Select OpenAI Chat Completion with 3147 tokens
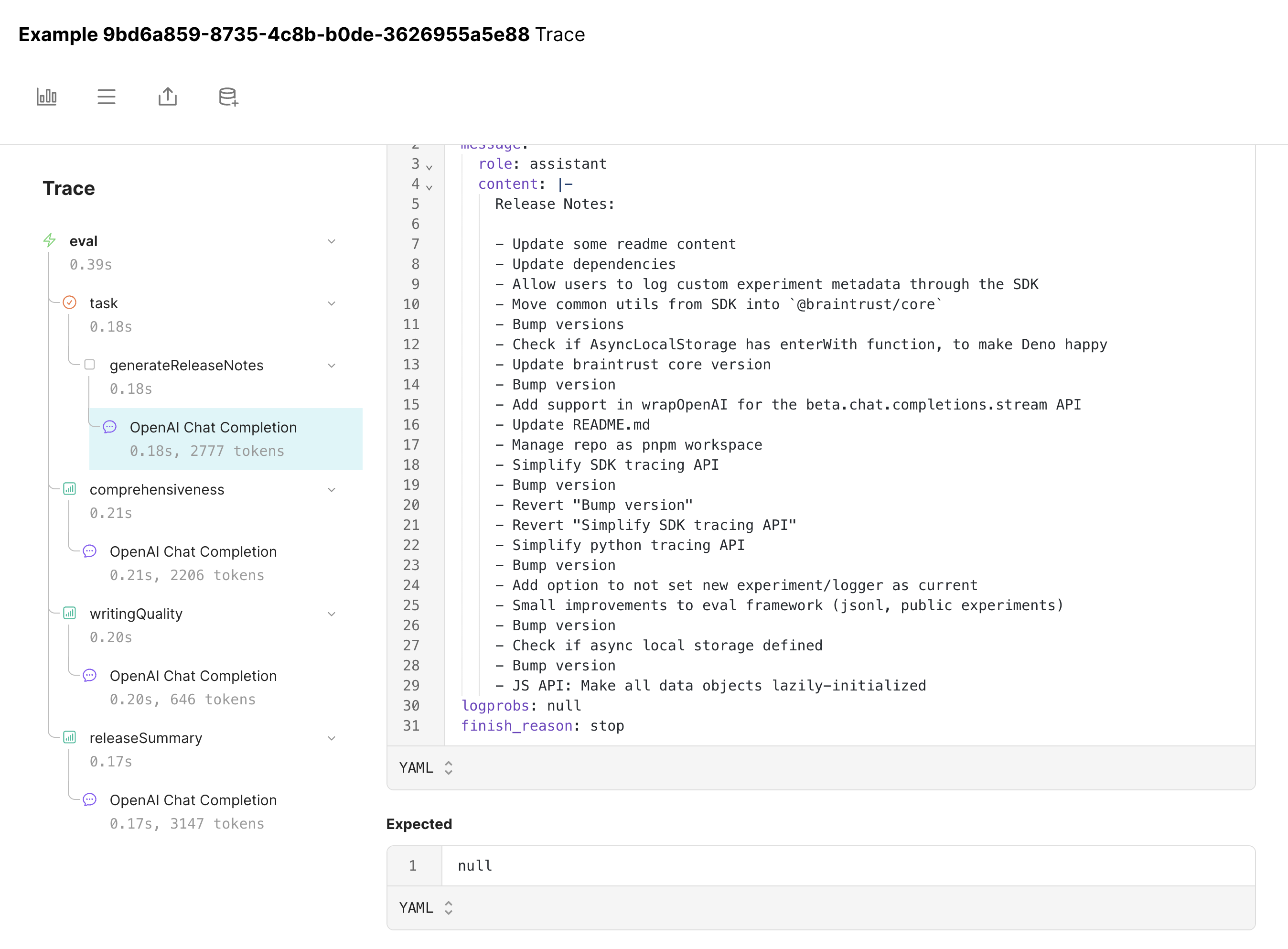Screen dimensions: 1288x949 [193, 810]
